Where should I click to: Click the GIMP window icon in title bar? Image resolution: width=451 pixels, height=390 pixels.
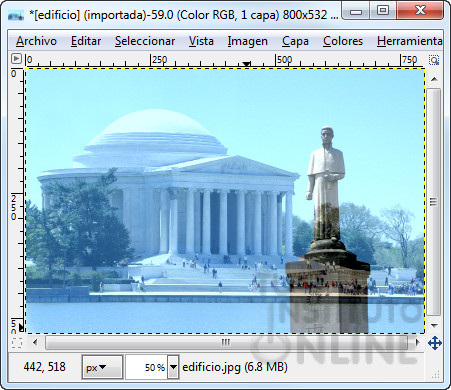pos(16,15)
